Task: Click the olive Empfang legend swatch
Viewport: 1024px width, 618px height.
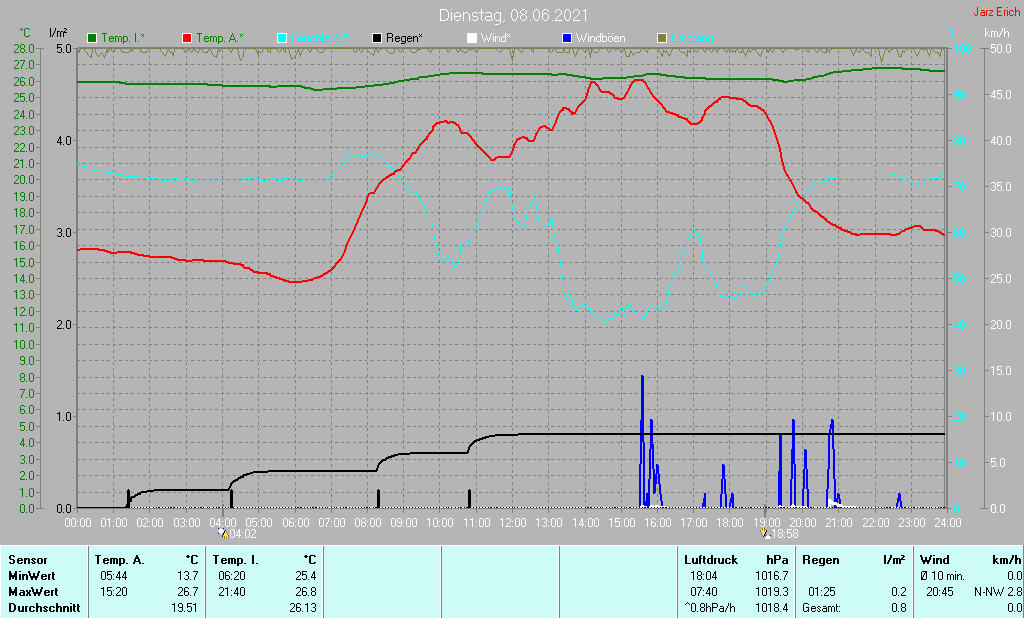Action: [662, 38]
